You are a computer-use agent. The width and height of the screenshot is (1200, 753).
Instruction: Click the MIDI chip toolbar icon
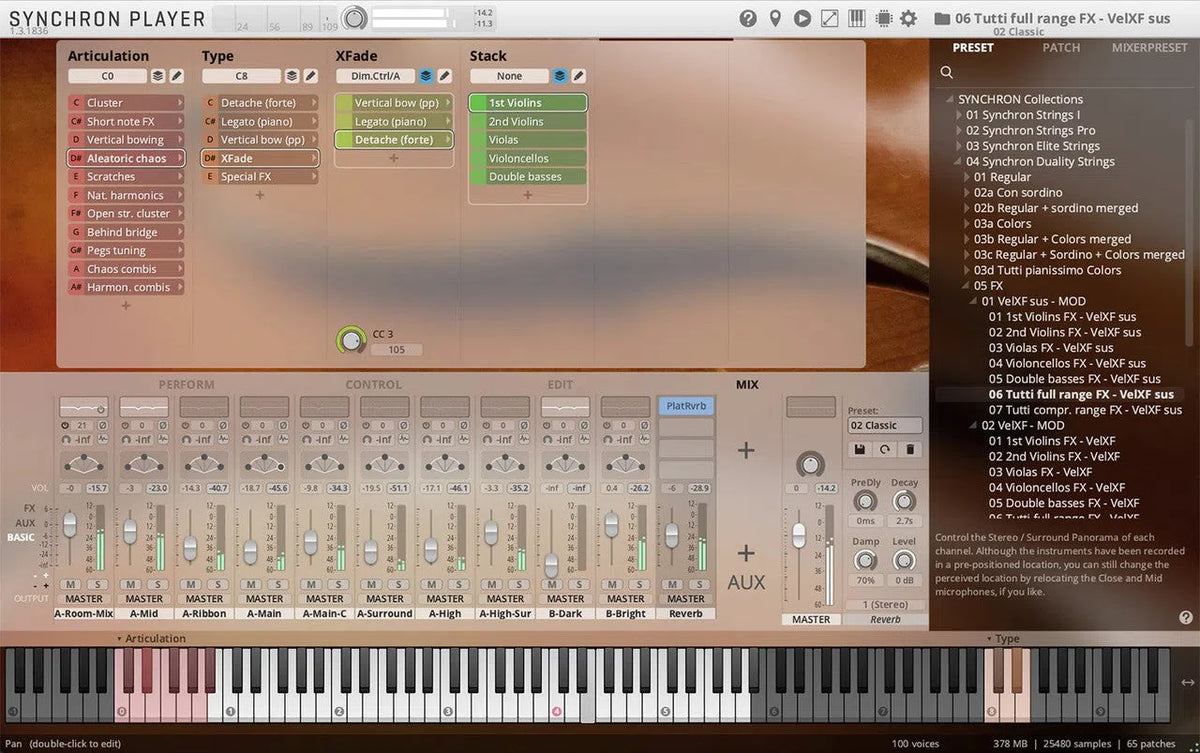[884, 17]
